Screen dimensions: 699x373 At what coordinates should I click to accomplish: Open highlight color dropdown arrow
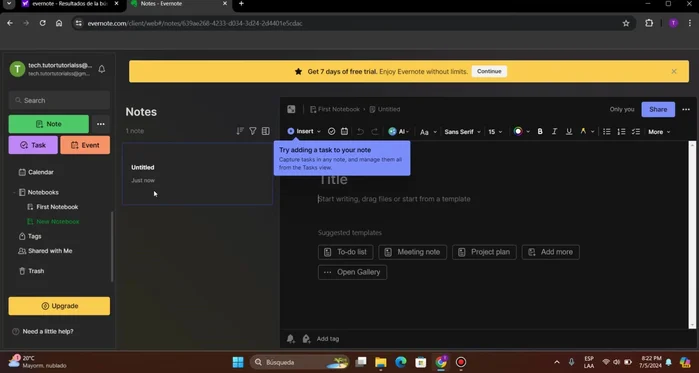point(592,132)
